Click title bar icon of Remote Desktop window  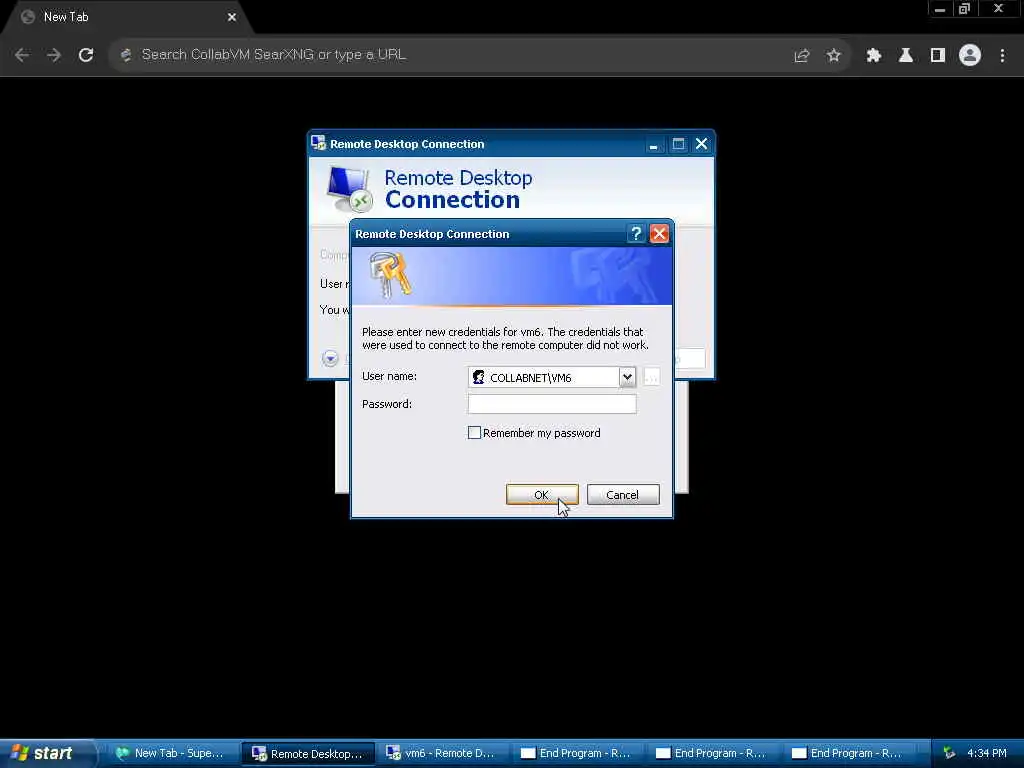[x=319, y=144]
